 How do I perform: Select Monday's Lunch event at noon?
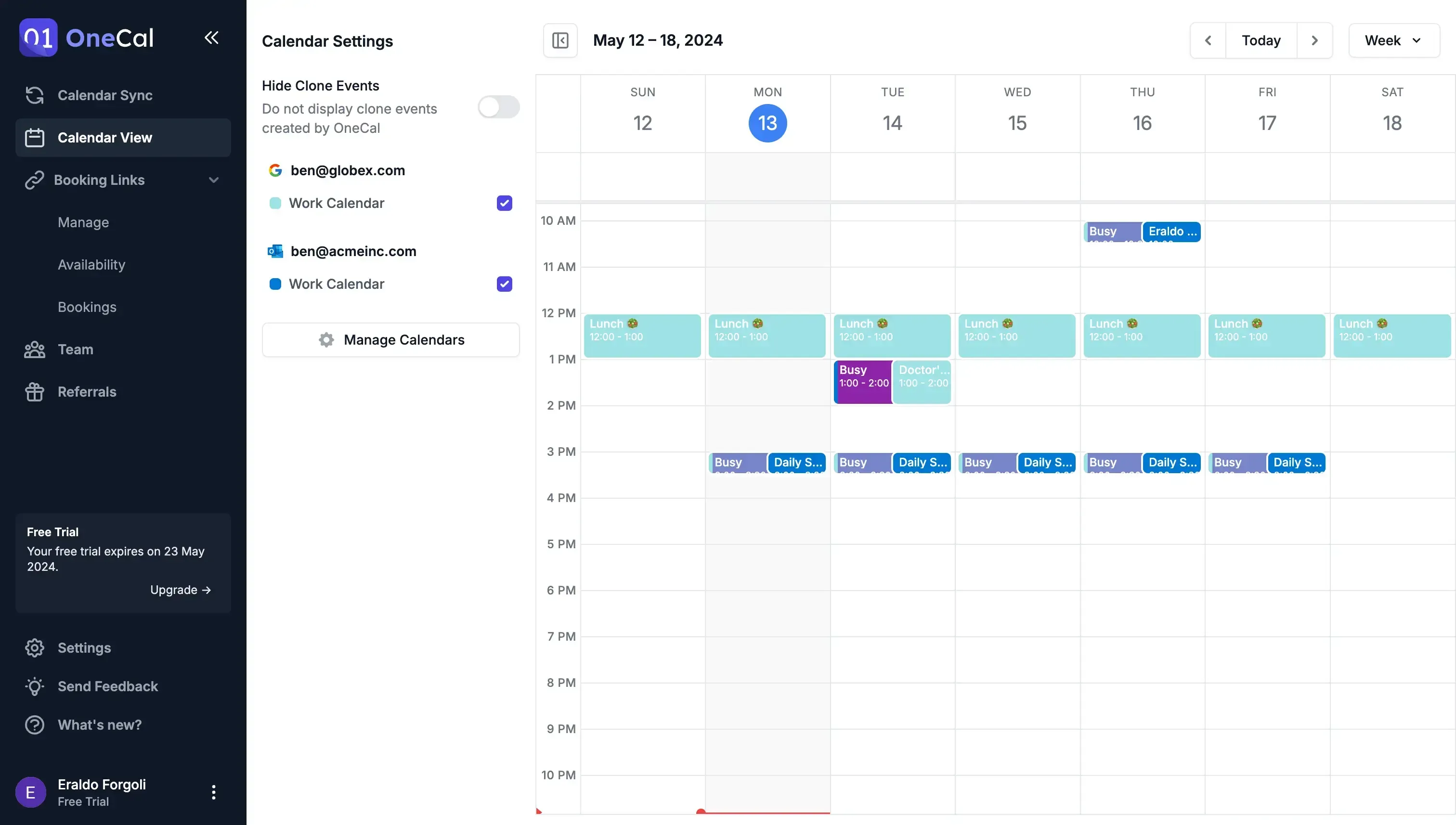[767, 335]
